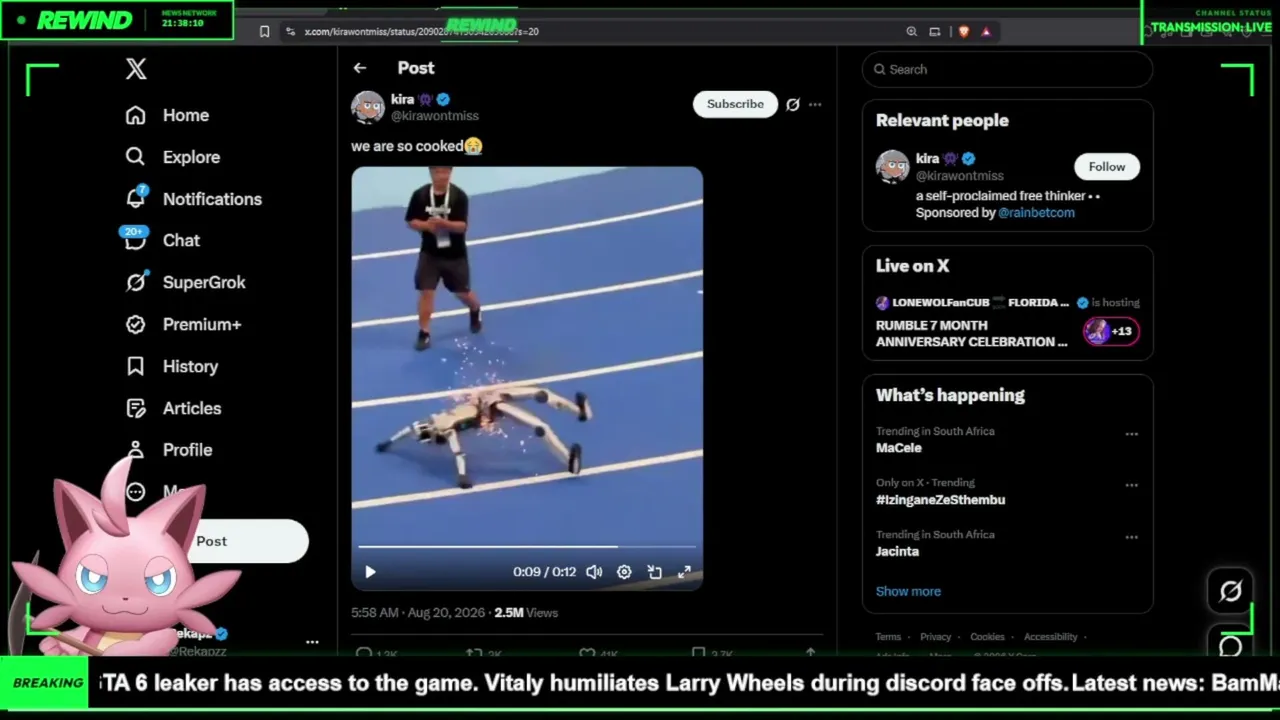This screenshot has width=1280, height=720.
Task: Click the Chat bubble icon with 20+ badge
Action: point(136,240)
